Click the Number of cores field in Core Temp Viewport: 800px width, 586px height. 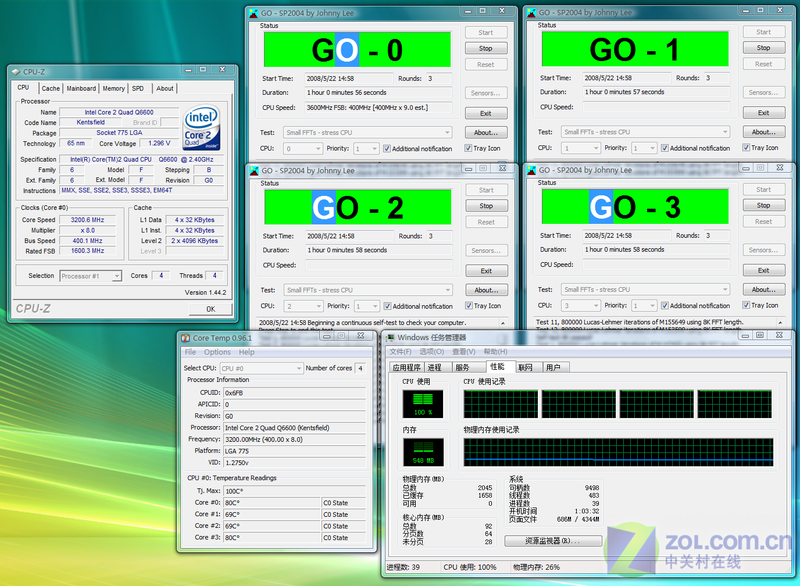pyautogui.click(x=360, y=368)
